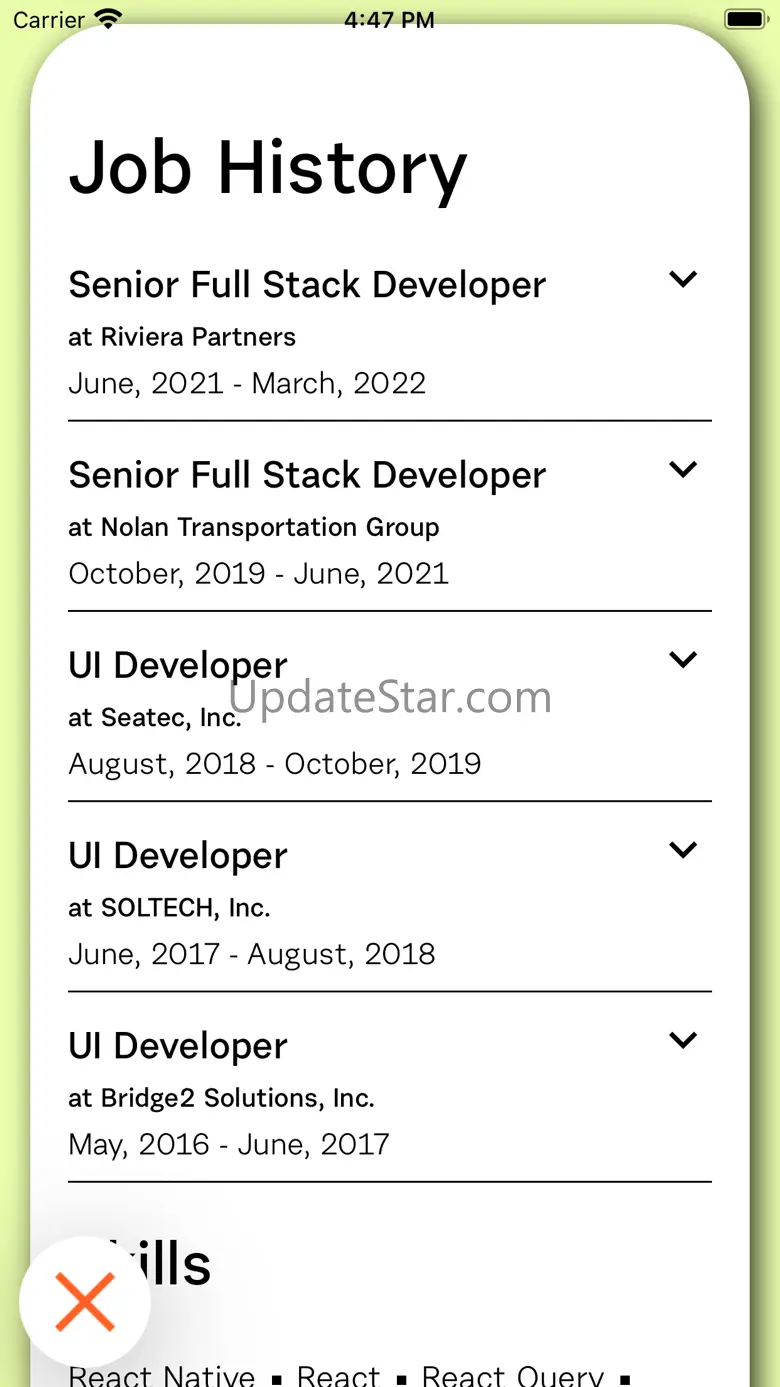Expand the SOLTECH, Inc. job chevron
This screenshot has width=780, height=1387.
[x=683, y=850]
